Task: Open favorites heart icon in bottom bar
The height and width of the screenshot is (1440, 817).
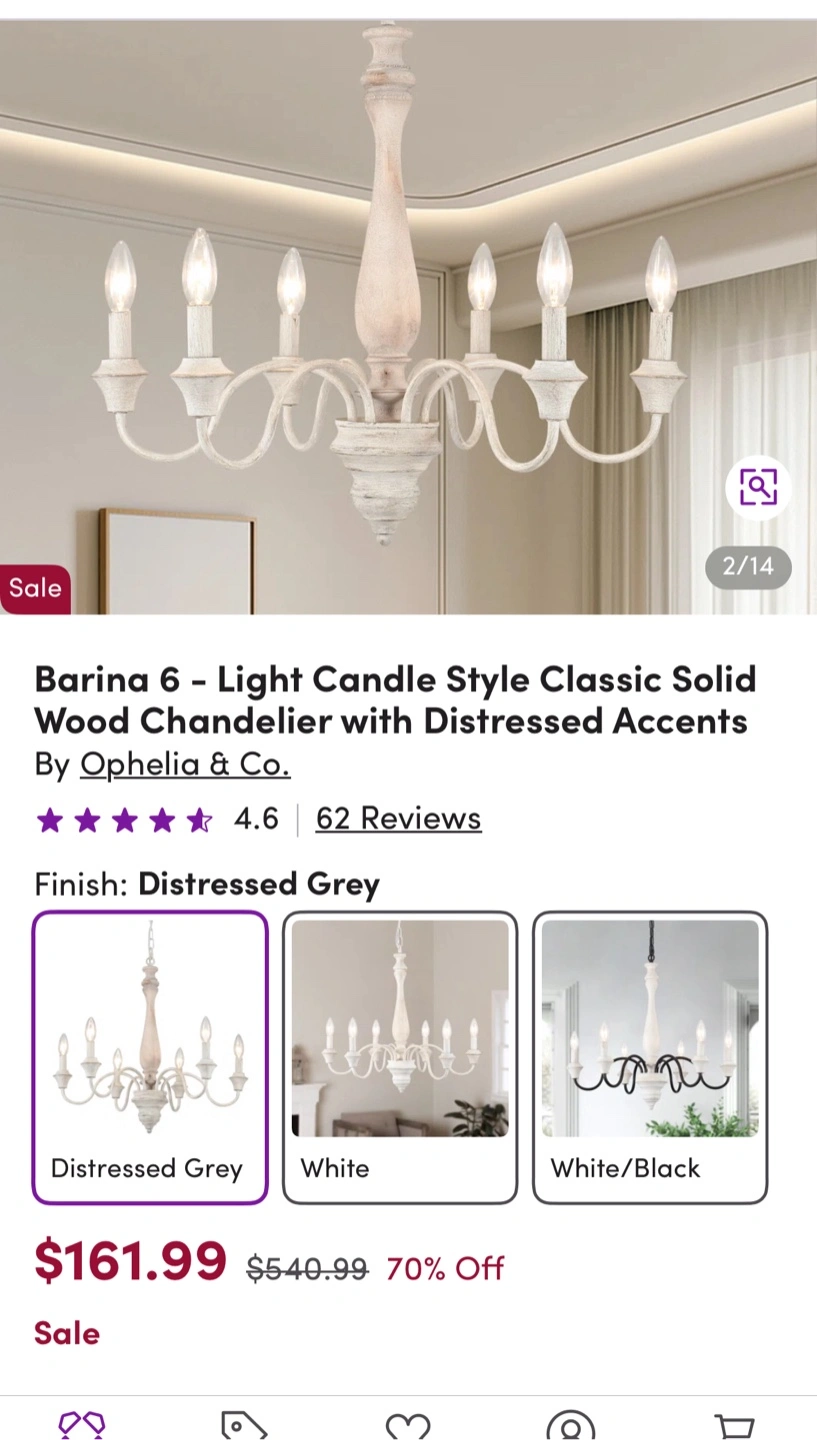Action: pos(408,1425)
